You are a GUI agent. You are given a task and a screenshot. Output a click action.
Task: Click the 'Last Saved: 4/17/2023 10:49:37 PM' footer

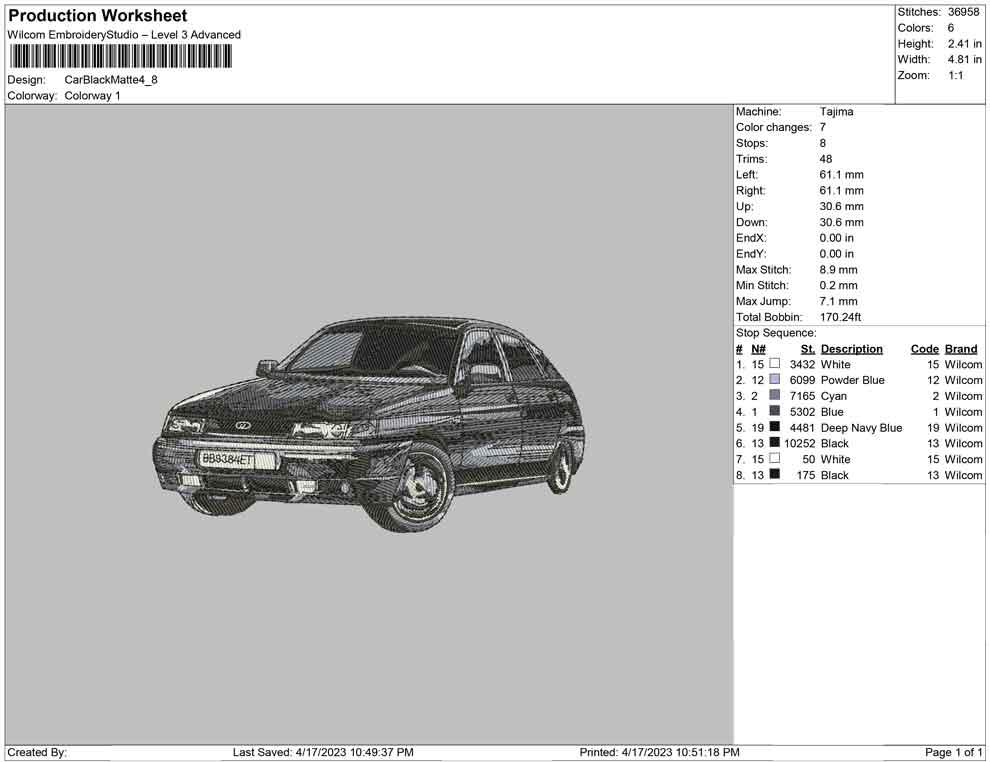point(323,752)
